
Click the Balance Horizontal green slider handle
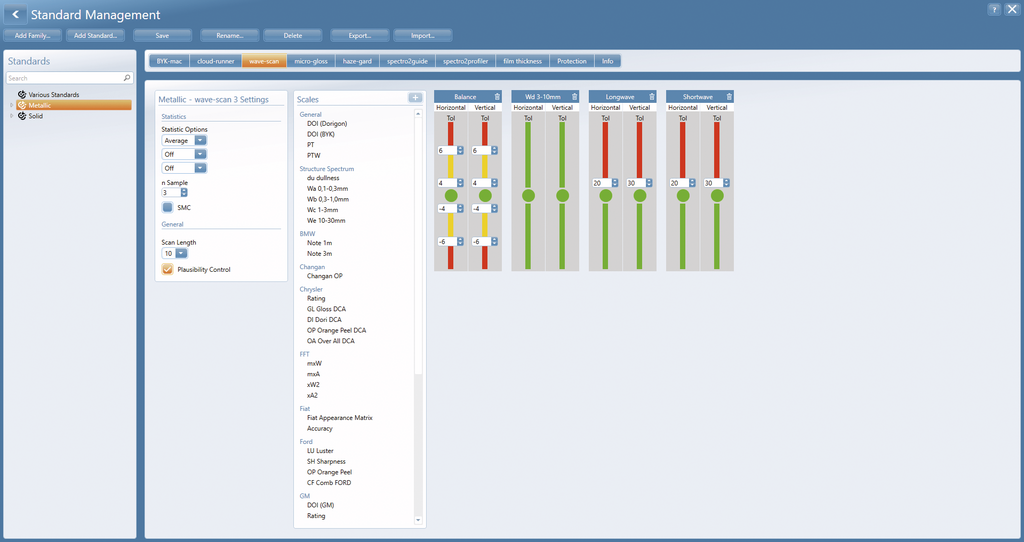451,195
